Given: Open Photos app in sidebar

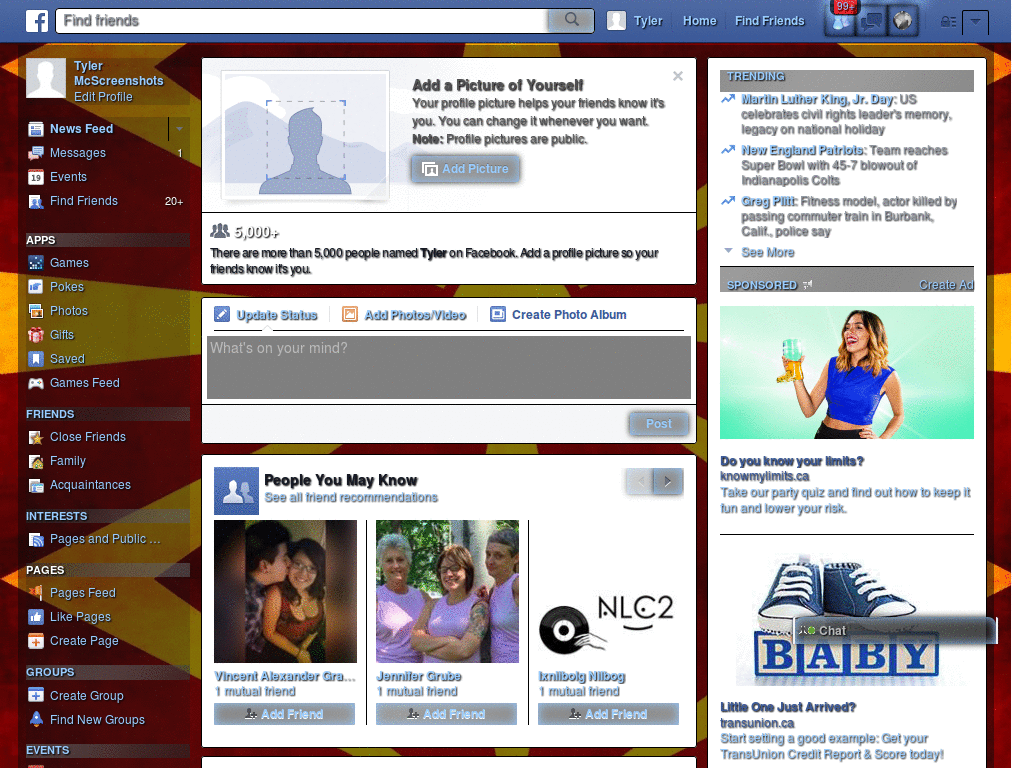Looking at the screenshot, I should (x=69, y=311).
